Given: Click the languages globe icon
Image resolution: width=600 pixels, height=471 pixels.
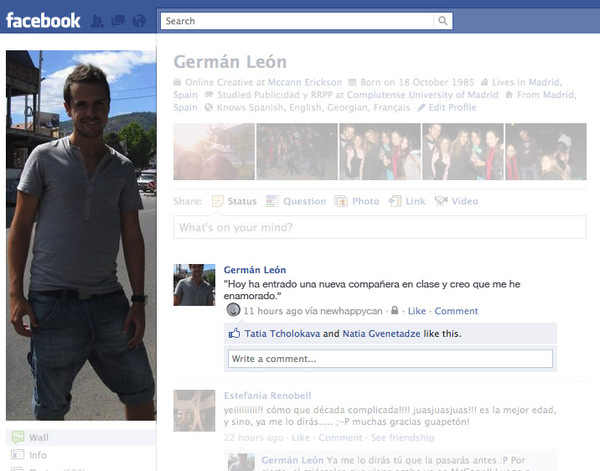Looking at the screenshot, I should pos(208,108).
